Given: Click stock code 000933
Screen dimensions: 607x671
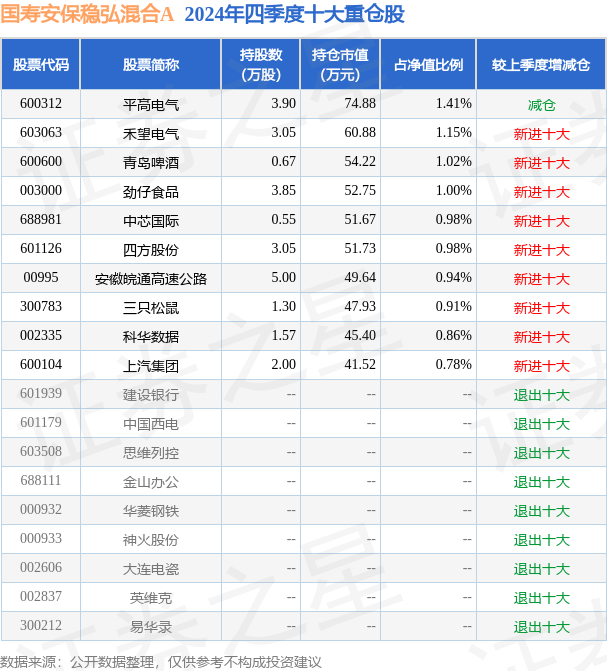Looking at the screenshot, I should tap(41, 539).
